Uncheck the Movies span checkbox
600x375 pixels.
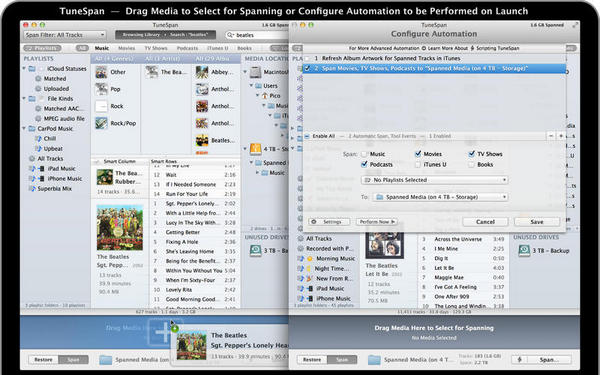point(418,154)
